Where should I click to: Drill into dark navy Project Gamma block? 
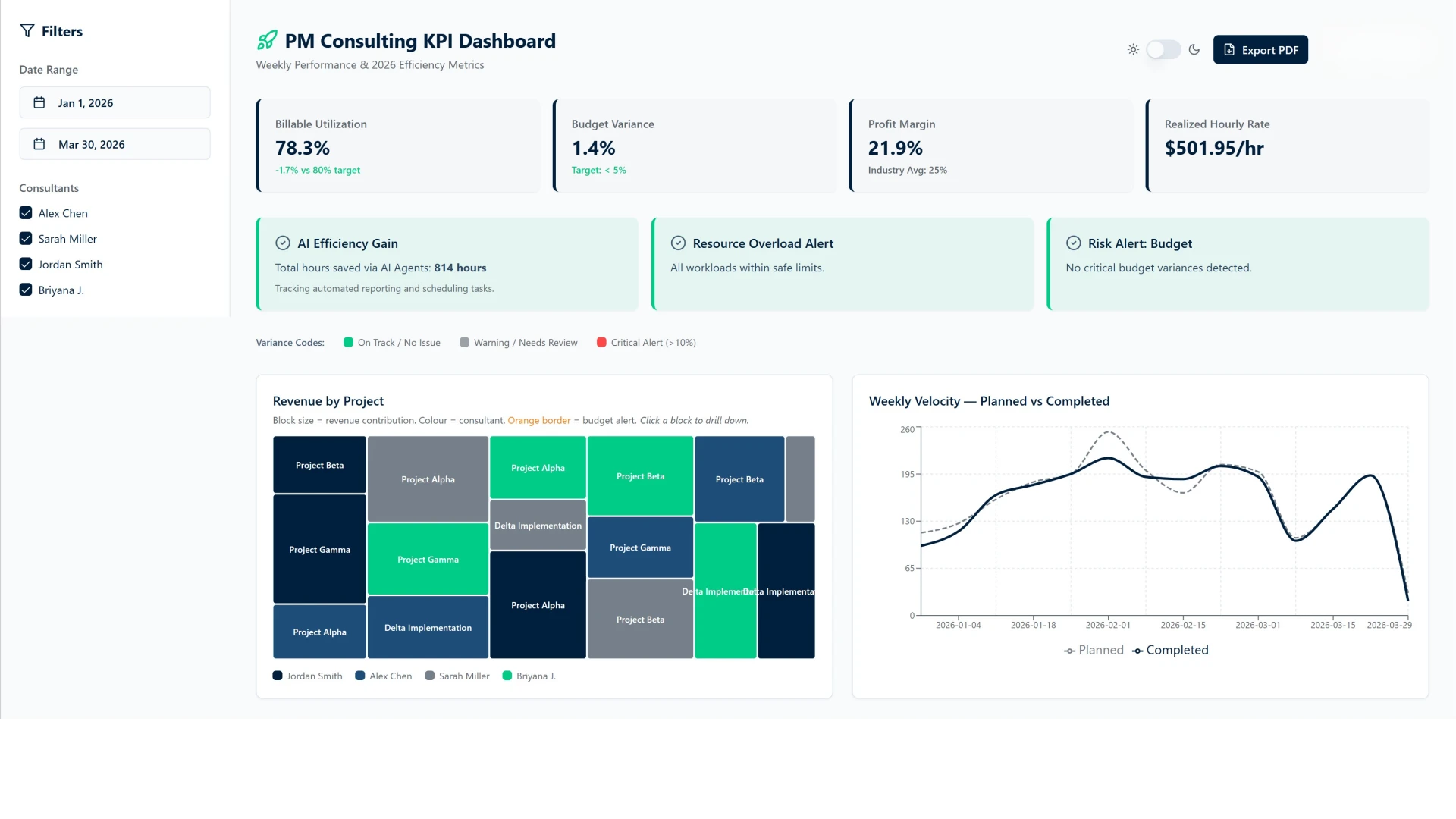(x=319, y=550)
